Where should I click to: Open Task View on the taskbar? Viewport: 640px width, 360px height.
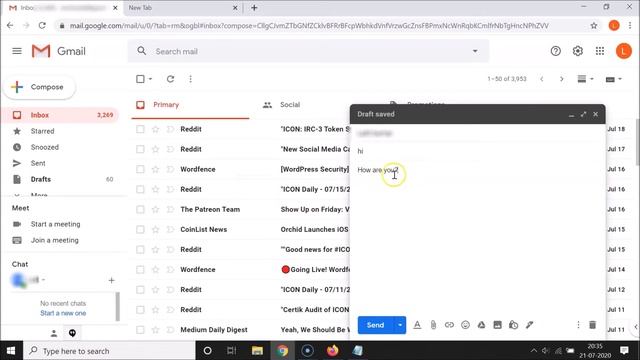pos(231,351)
